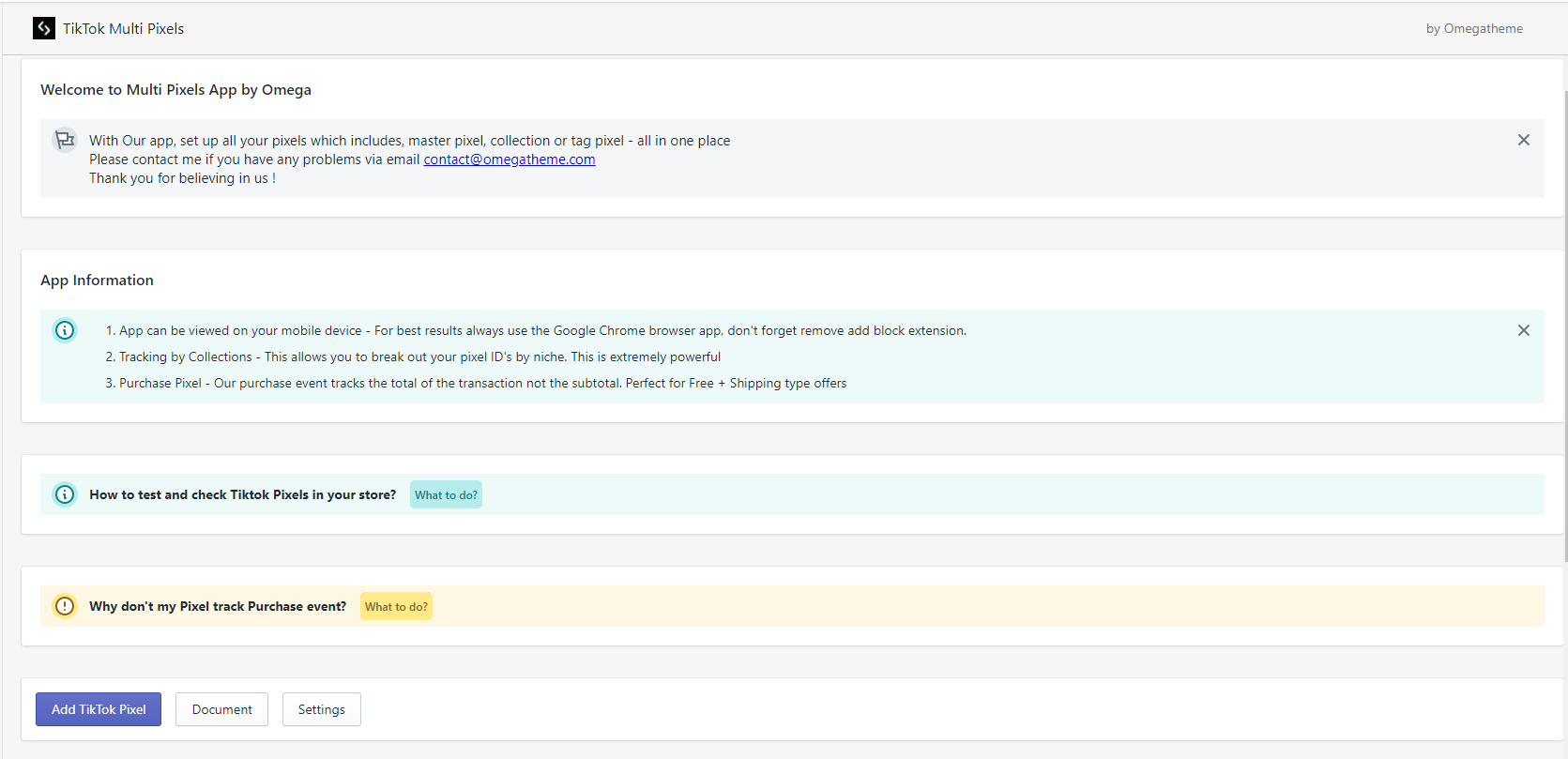Click 'How to test and check Tiktok Pixels' text
1568x759 pixels.
(242, 495)
